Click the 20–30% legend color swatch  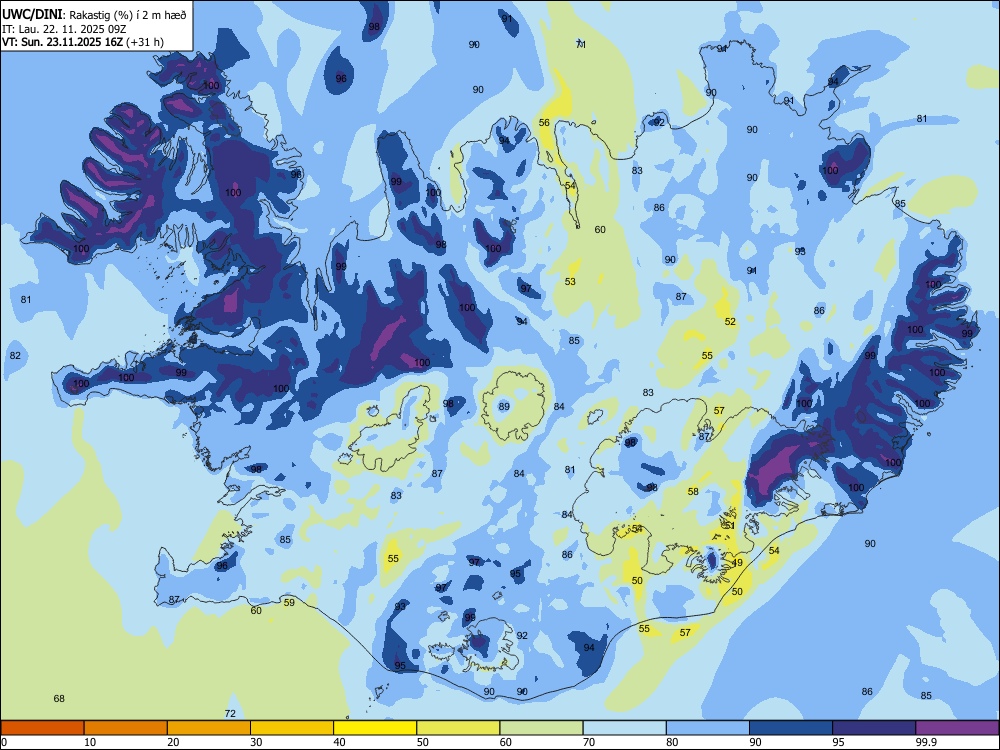click(209, 728)
